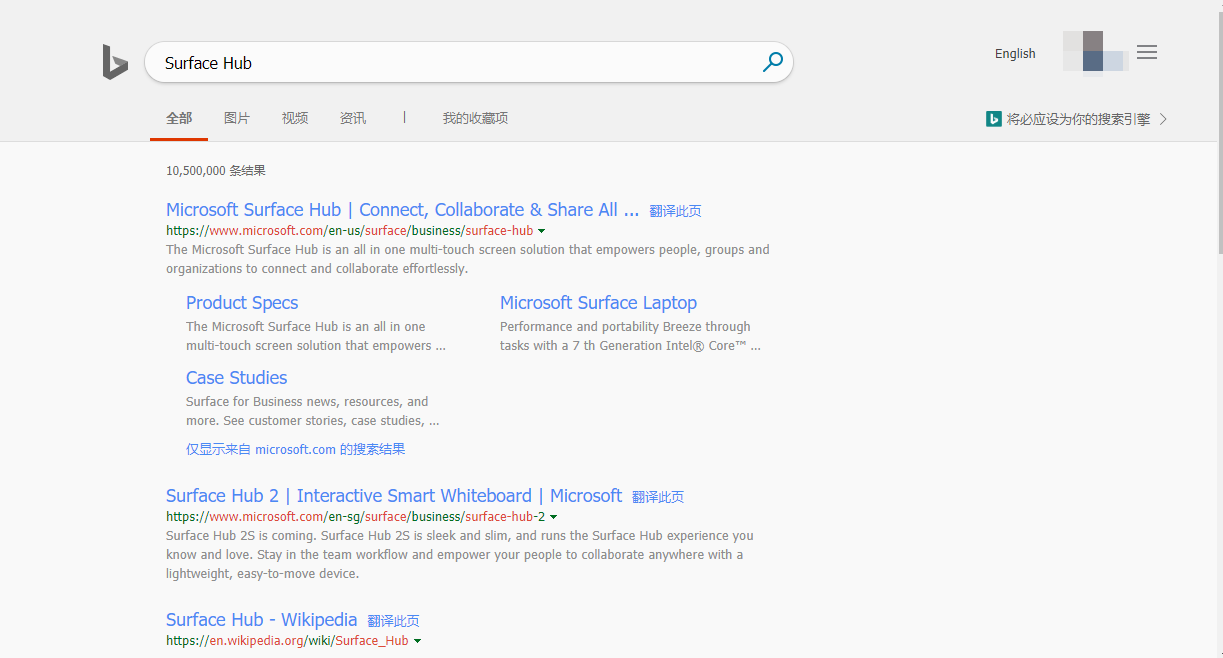Translate the Wikipedia result page
Image resolution: width=1223 pixels, height=658 pixels.
pos(393,621)
